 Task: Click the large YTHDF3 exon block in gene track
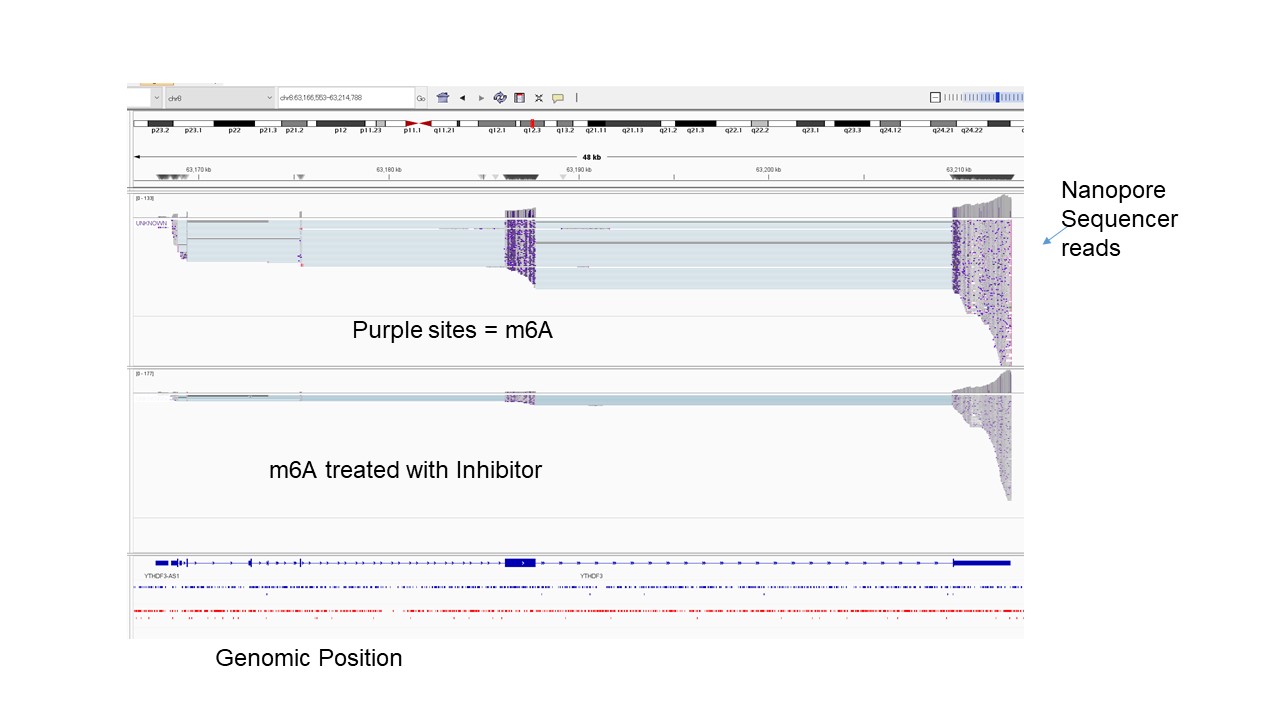520,563
